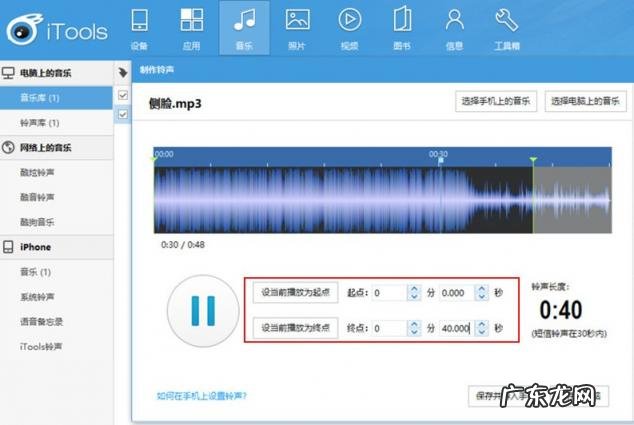
Task: Open the 信息 (Info) section icon
Action: pos(455,22)
